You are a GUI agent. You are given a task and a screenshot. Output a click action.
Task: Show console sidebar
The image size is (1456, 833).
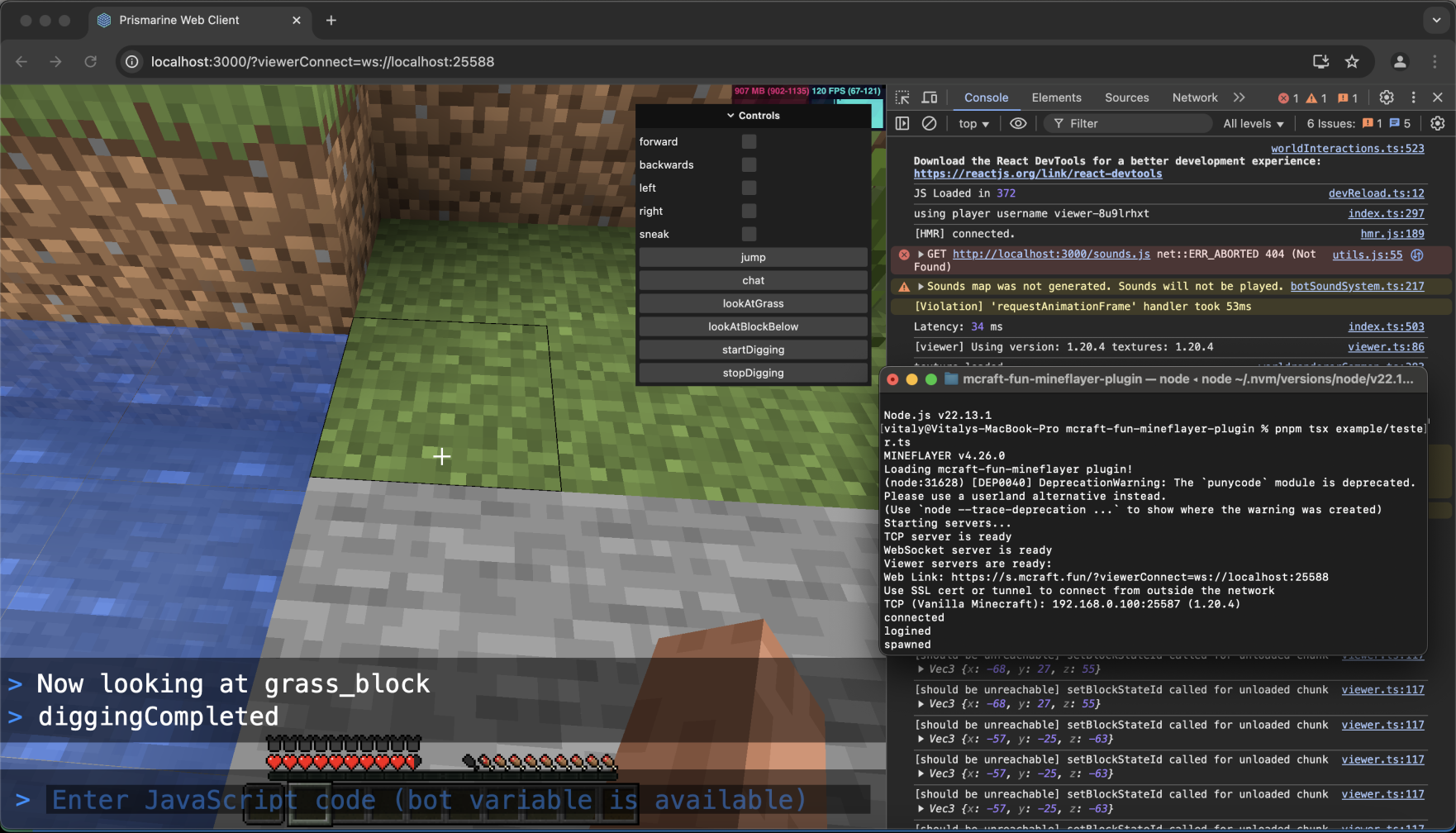click(902, 123)
